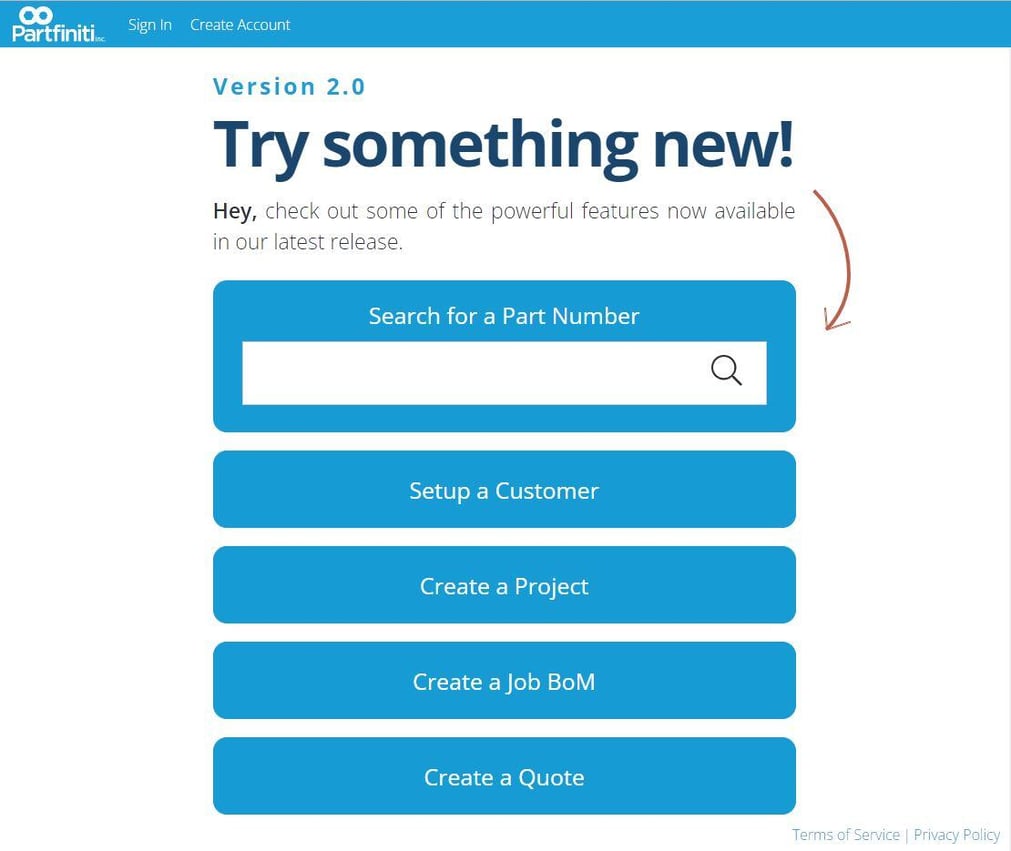Click the Partfiniti logo

coord(59,25)
